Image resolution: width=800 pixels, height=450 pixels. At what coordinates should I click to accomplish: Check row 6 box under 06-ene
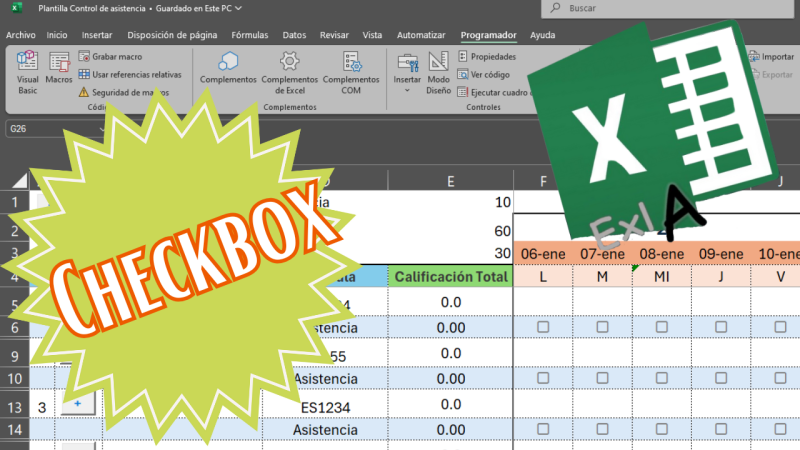pos(543,327)
